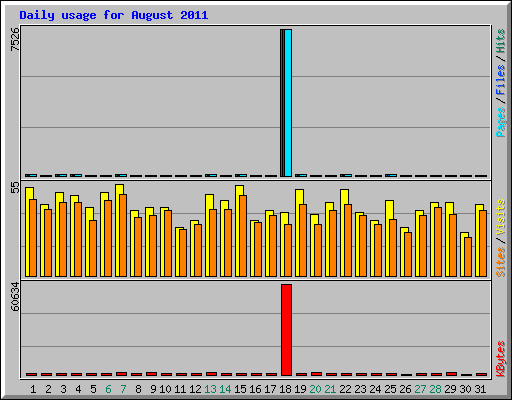Image resolution: width=512 pixels, height=400 pixels.
Task: Click the 'KBytes' legend label
Action: (x=501, y=359)
